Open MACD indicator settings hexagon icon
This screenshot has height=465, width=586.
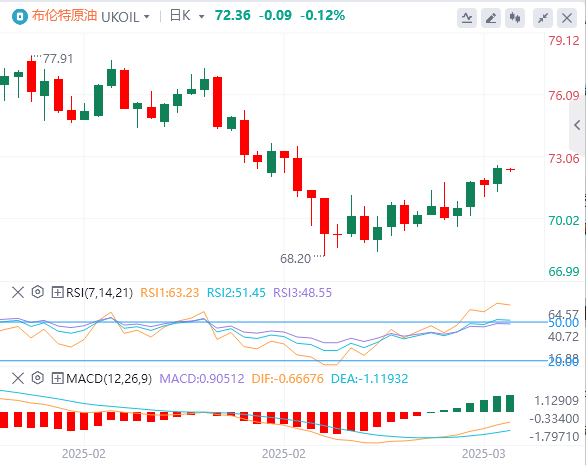click(37, 378)
